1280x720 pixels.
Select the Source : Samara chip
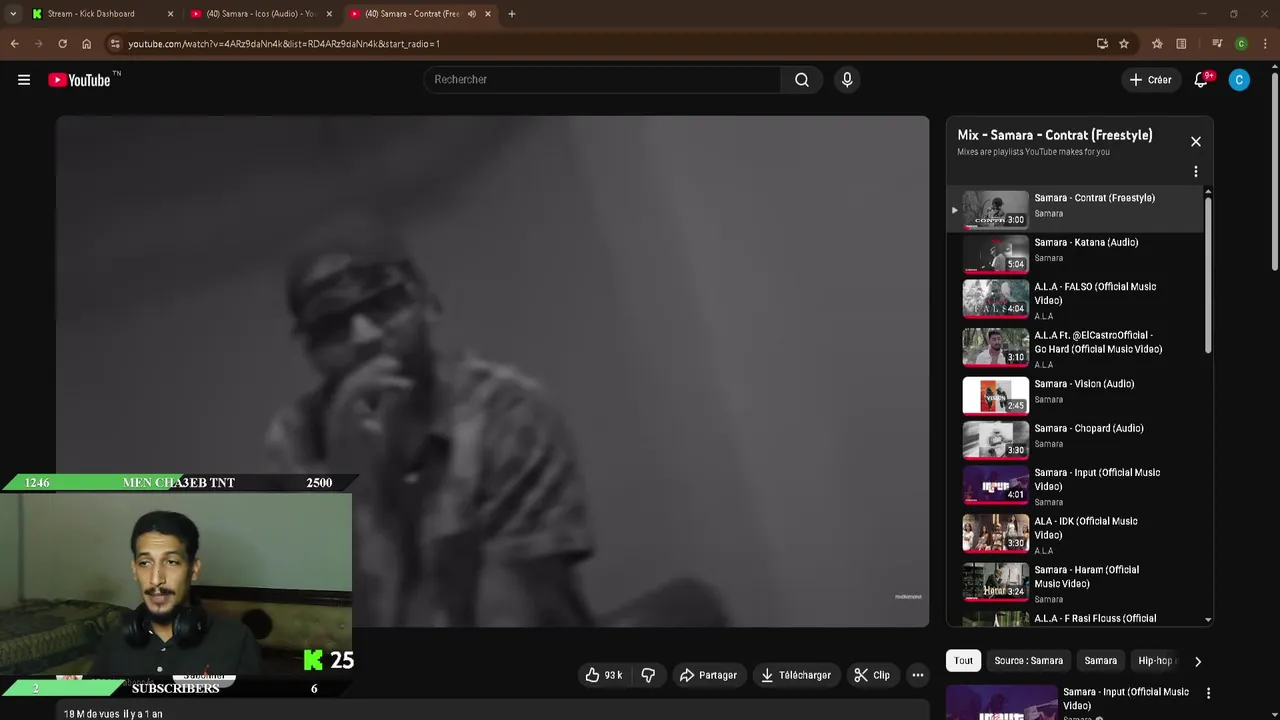[1028, 661]
